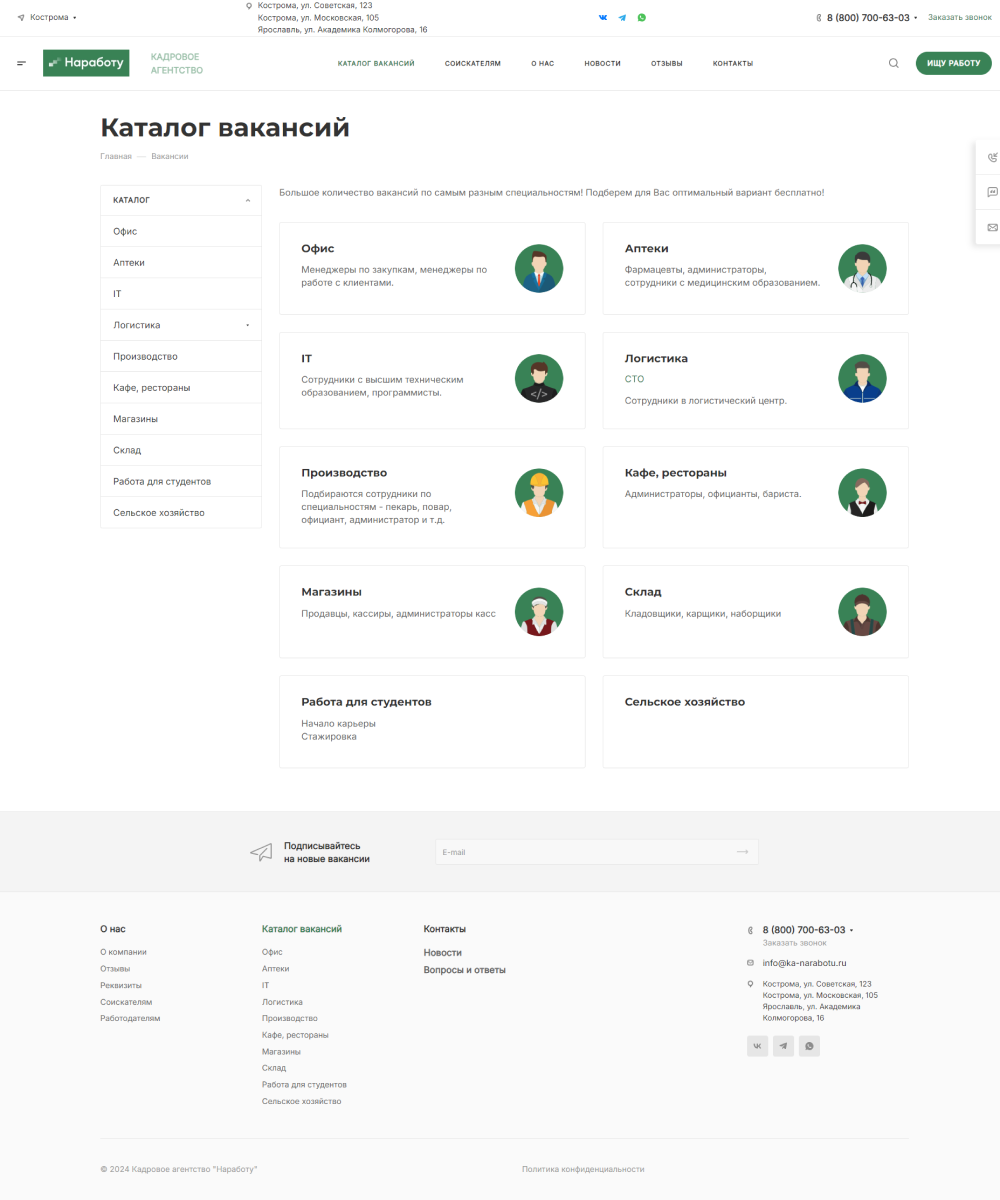Image resolution: width=1000 pixels, height=1200 pixels.
Task: Expand the header phone number dropdown
Action: pos(915,18)
